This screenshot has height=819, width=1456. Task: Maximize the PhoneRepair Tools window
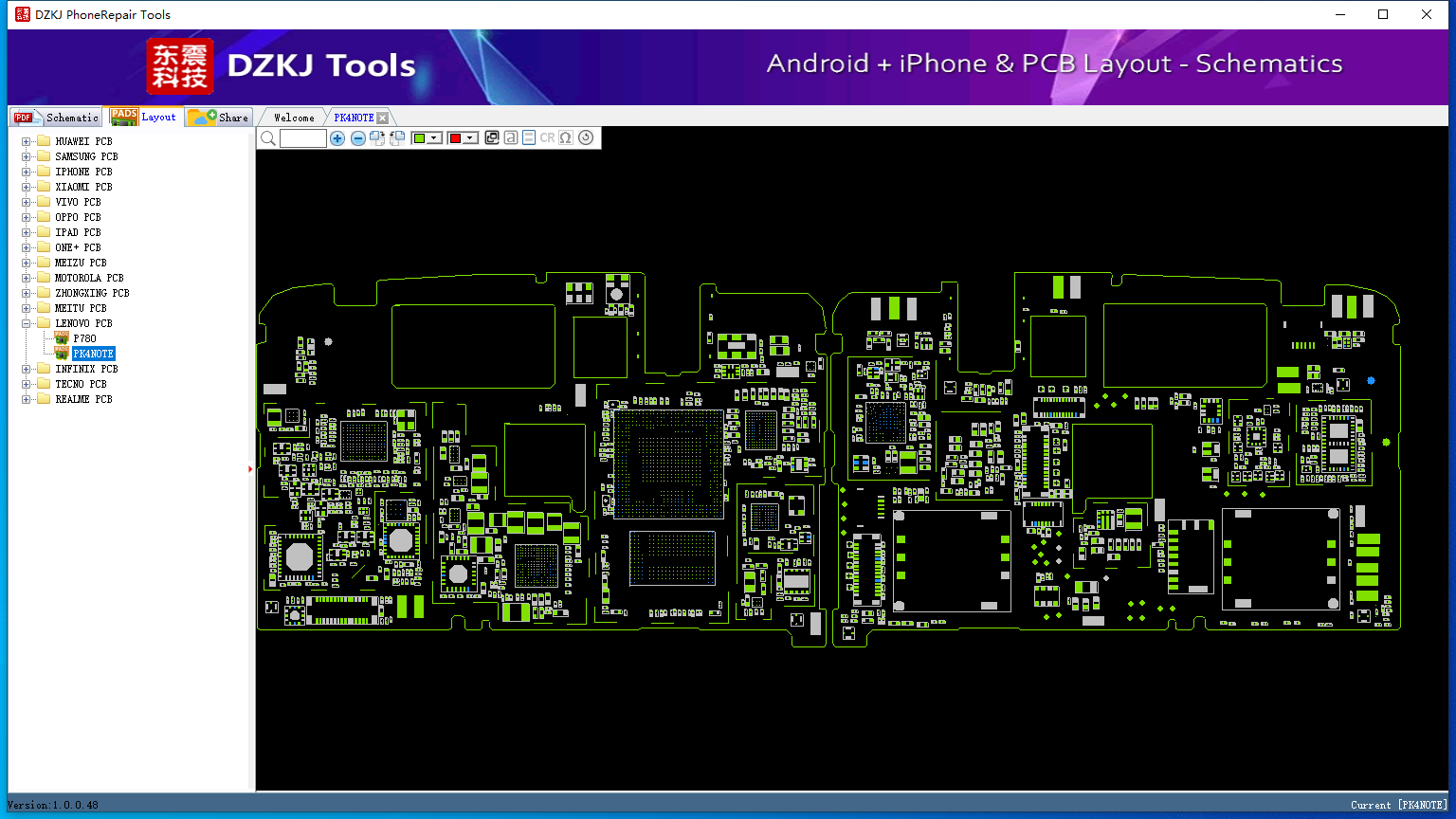tap(1383, 14)
